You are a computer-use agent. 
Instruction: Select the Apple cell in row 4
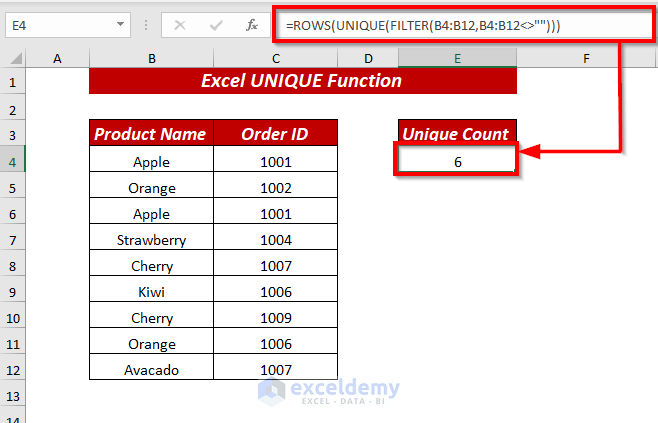[x=151, y=159]
